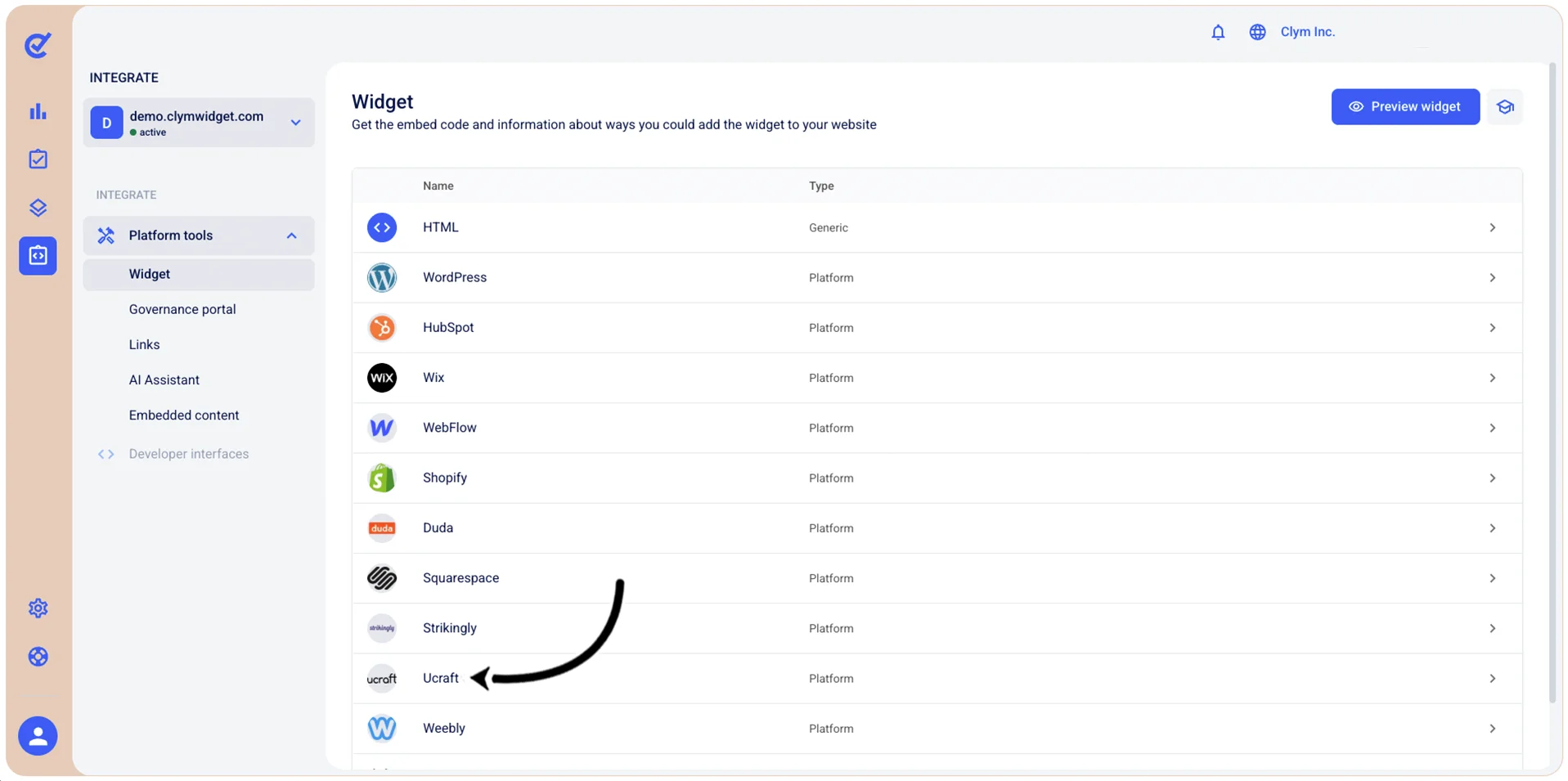This screenshot has width=1568, height=781.
Task: Click the language globe icon
Action: [1257, 32]
